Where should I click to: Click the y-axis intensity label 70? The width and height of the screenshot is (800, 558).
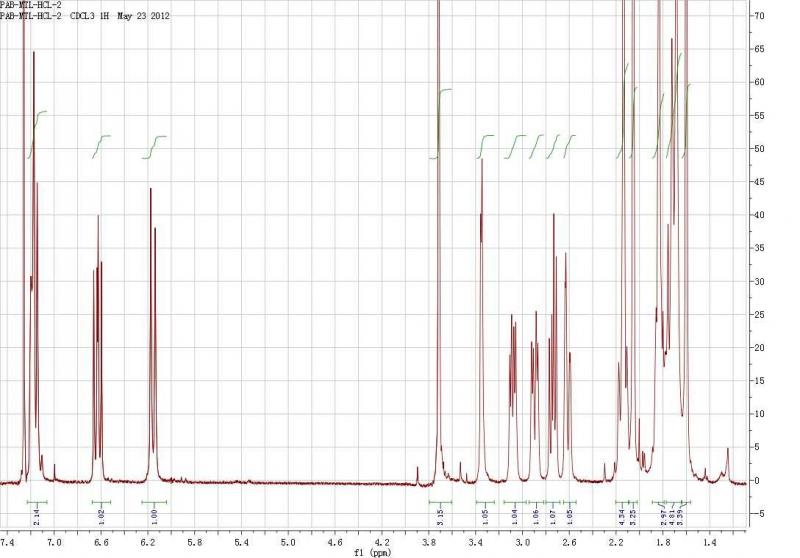point(759,16)
